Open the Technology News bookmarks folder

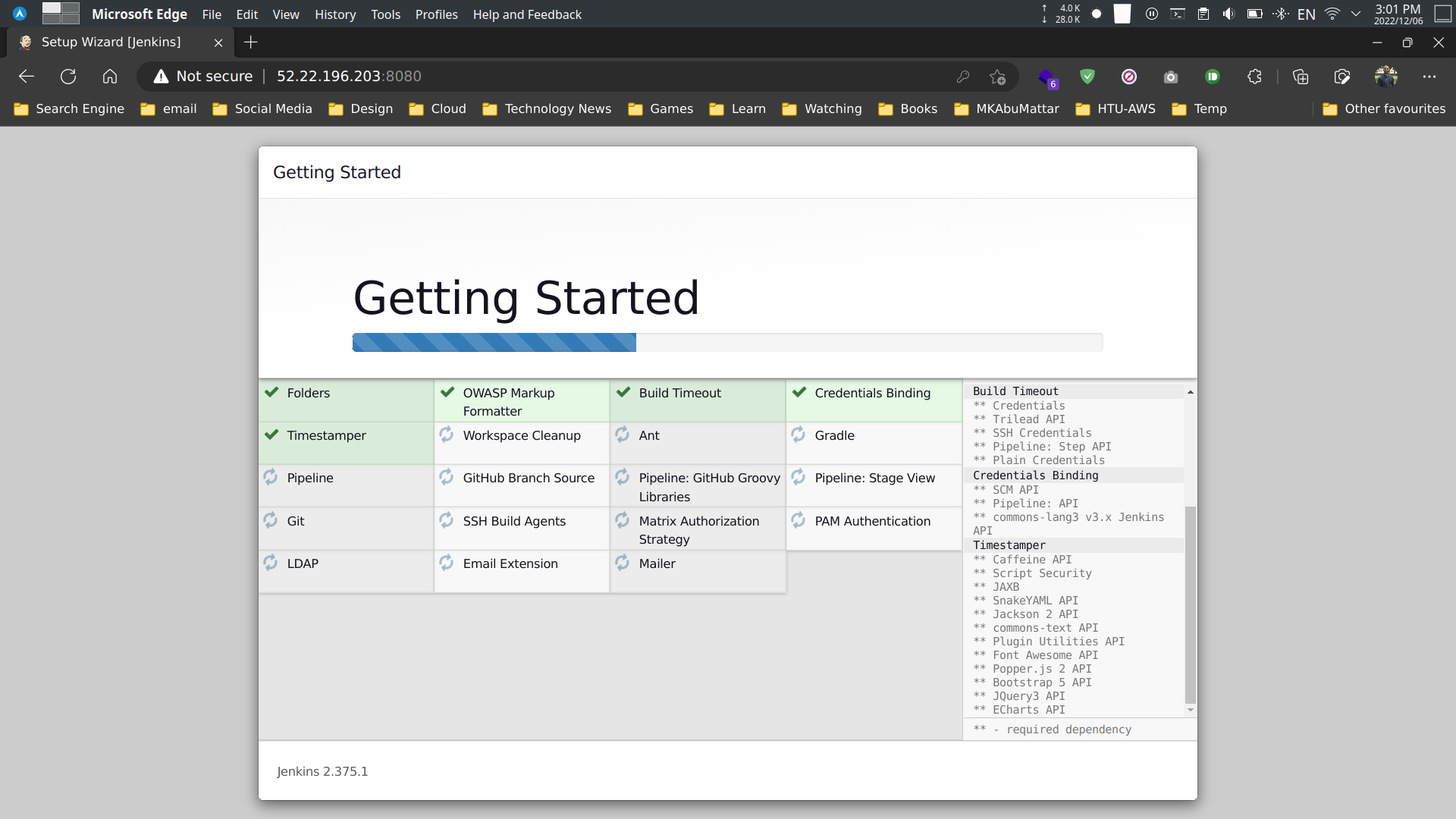(x=547, y=108)
